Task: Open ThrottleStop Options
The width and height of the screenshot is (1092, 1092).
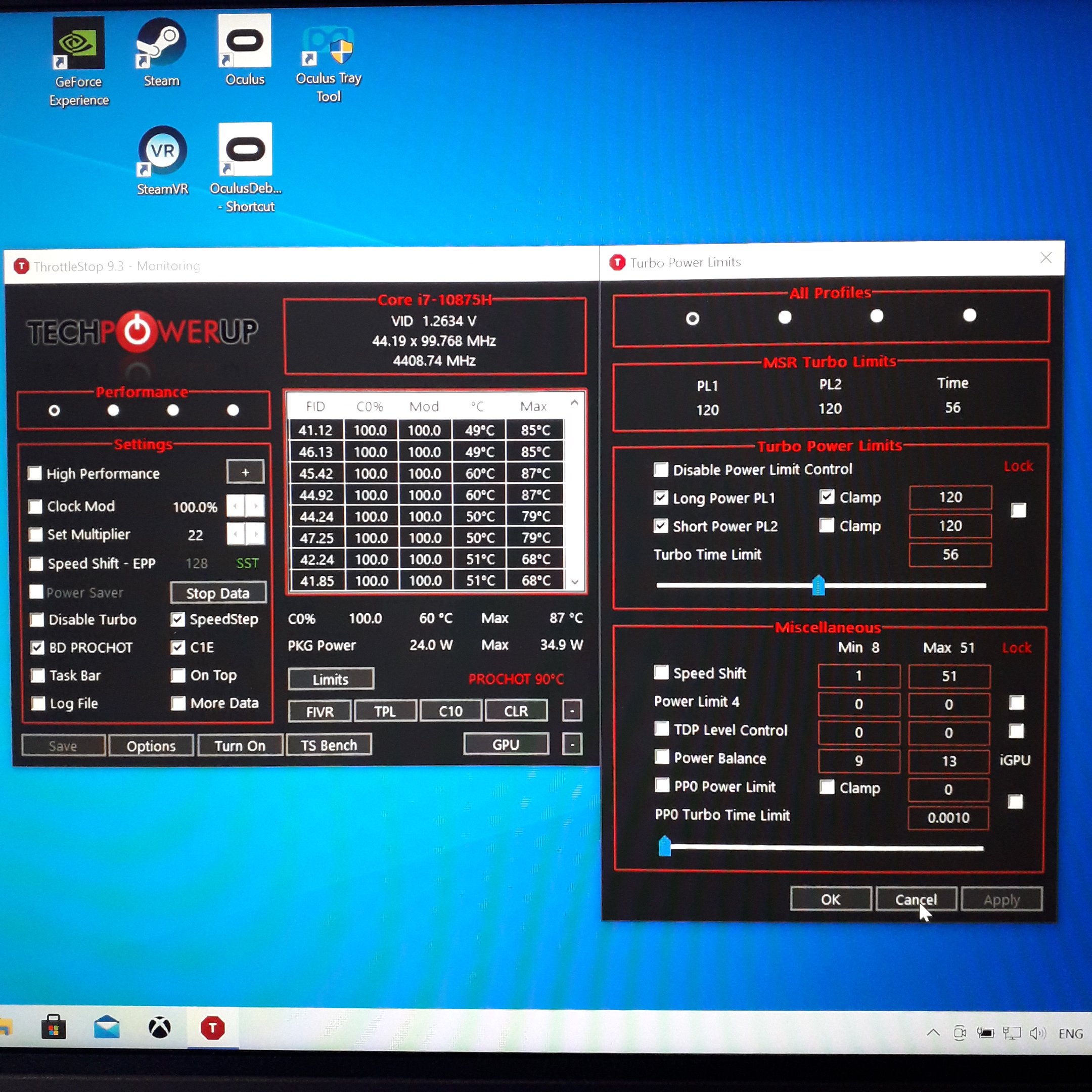Action: tap(151, 746)
